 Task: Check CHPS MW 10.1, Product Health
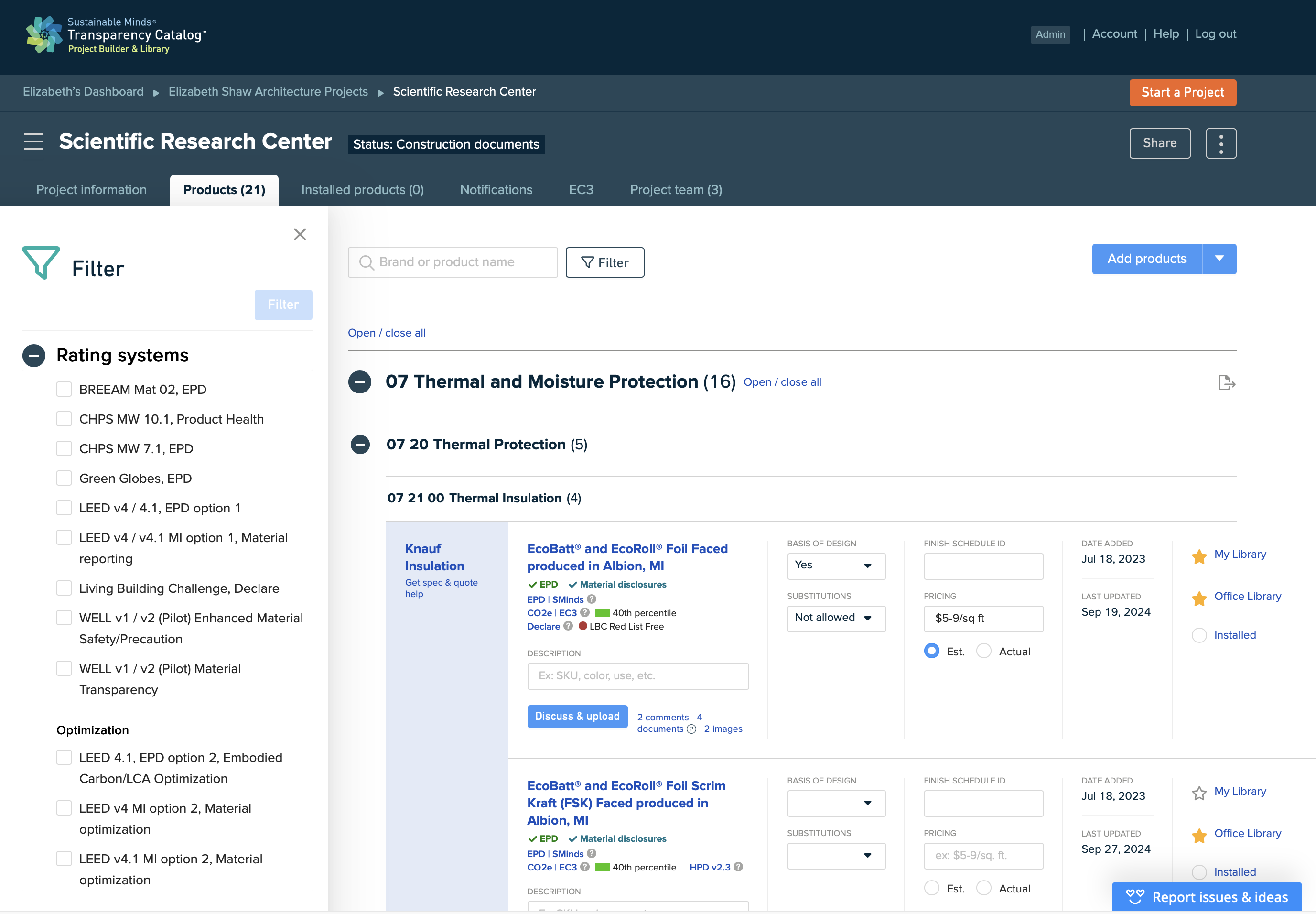pyautogui.click(x=64, y=419)
